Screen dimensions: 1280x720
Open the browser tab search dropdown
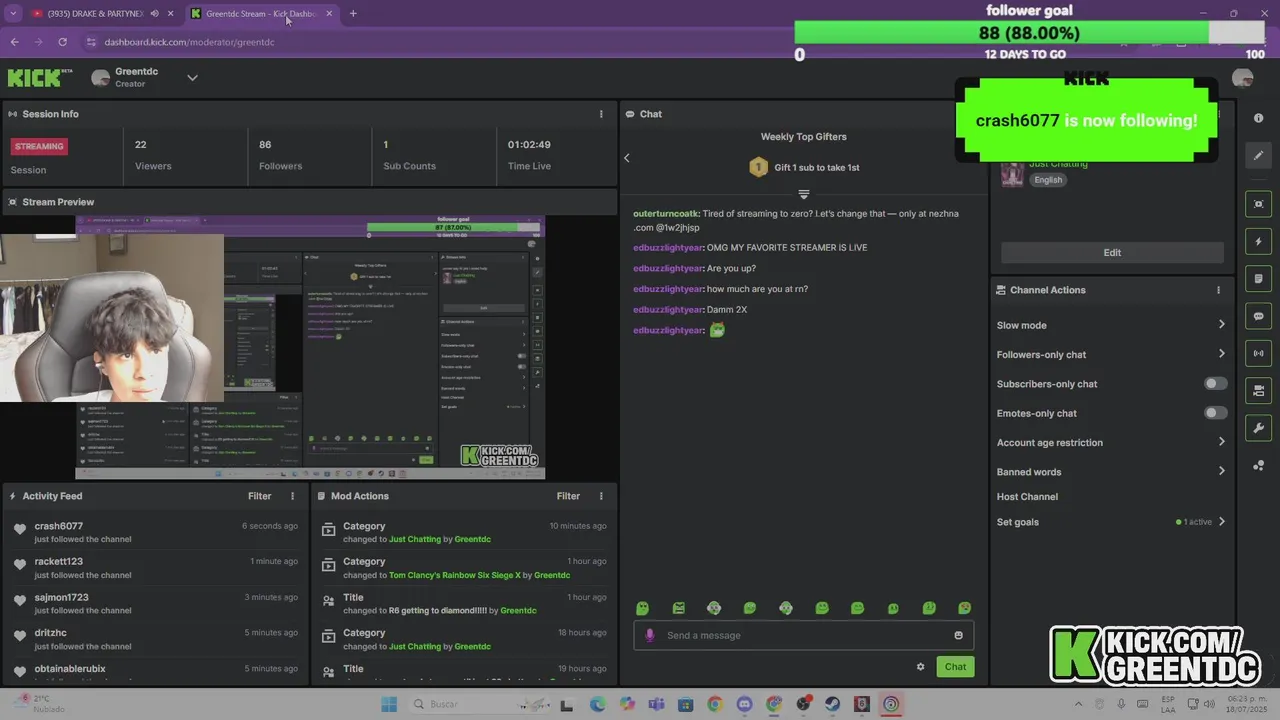(13, 14)
